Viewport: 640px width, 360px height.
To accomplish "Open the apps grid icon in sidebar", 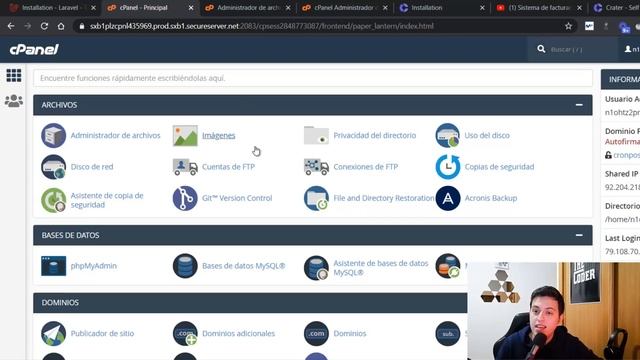I will pyautogui.click(x=13, y=76).
